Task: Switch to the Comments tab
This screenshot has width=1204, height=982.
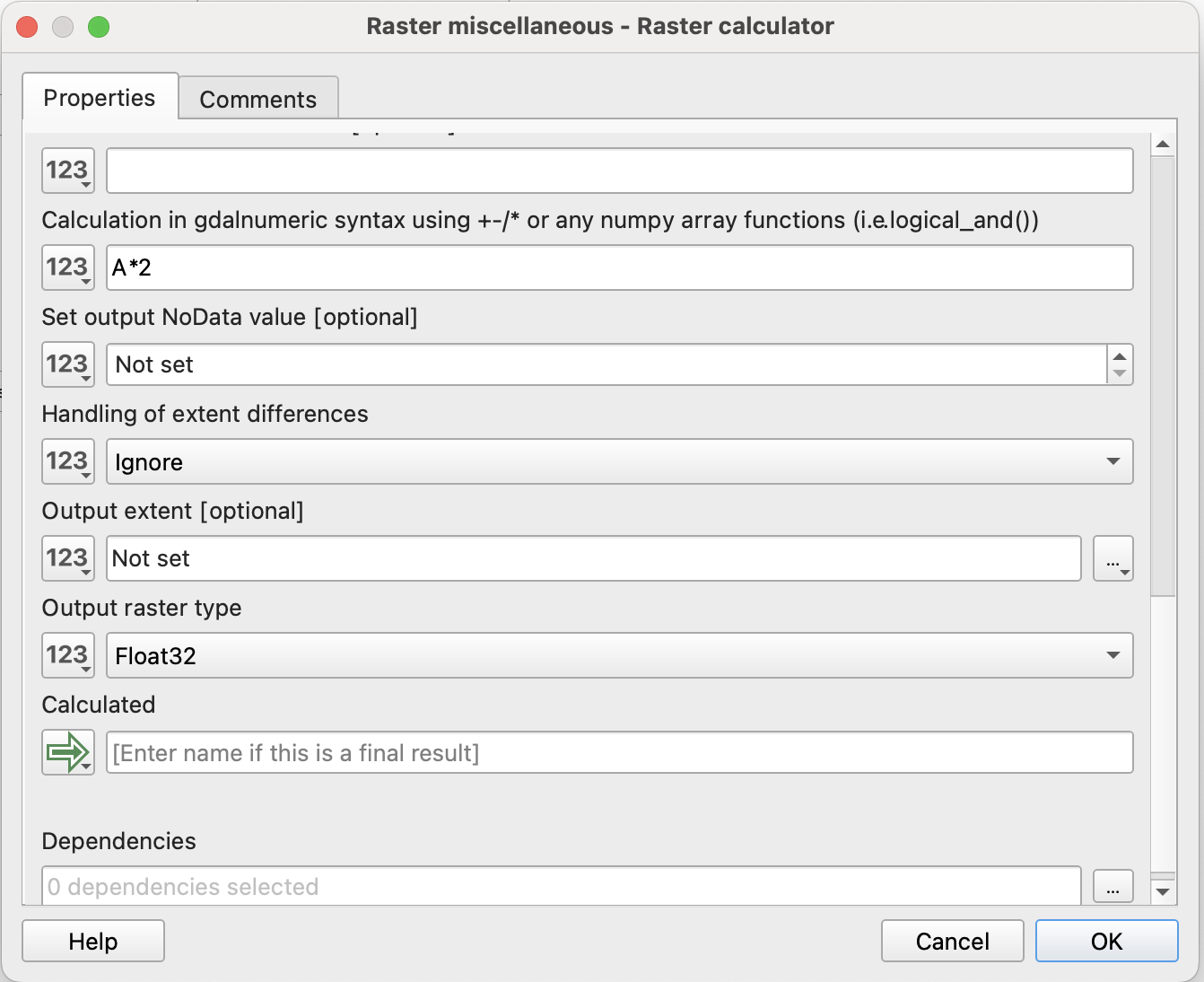Action: point(258,99)
